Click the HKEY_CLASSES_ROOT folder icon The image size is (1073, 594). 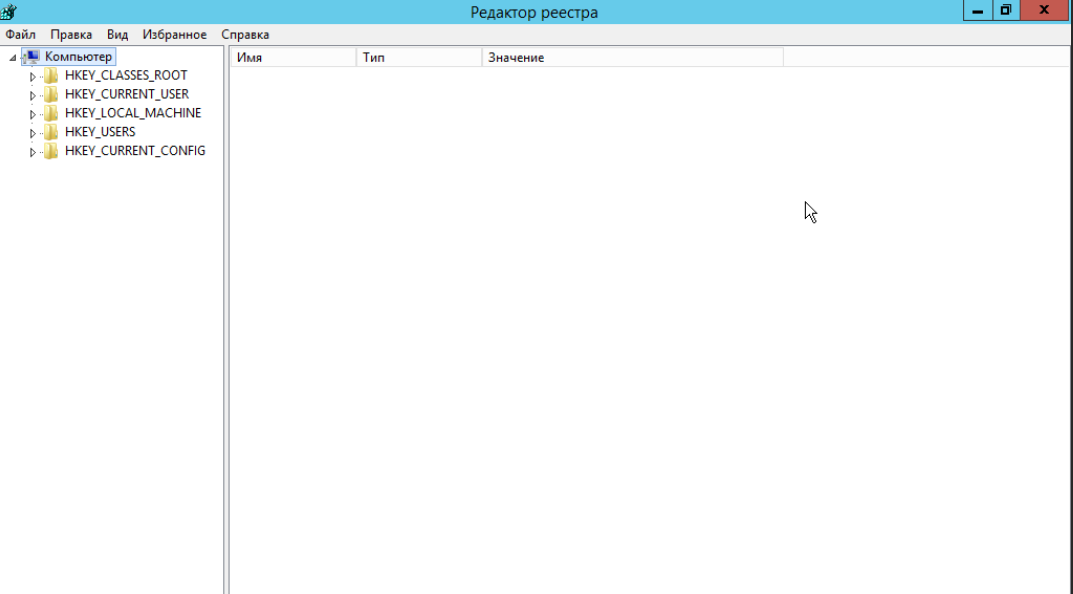51,76
